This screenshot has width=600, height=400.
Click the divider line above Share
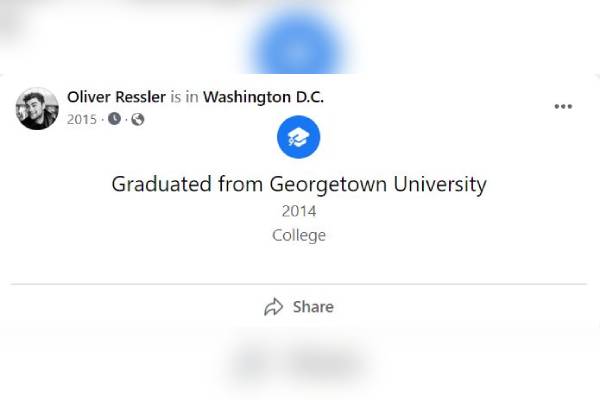click(x=298, y=284)
